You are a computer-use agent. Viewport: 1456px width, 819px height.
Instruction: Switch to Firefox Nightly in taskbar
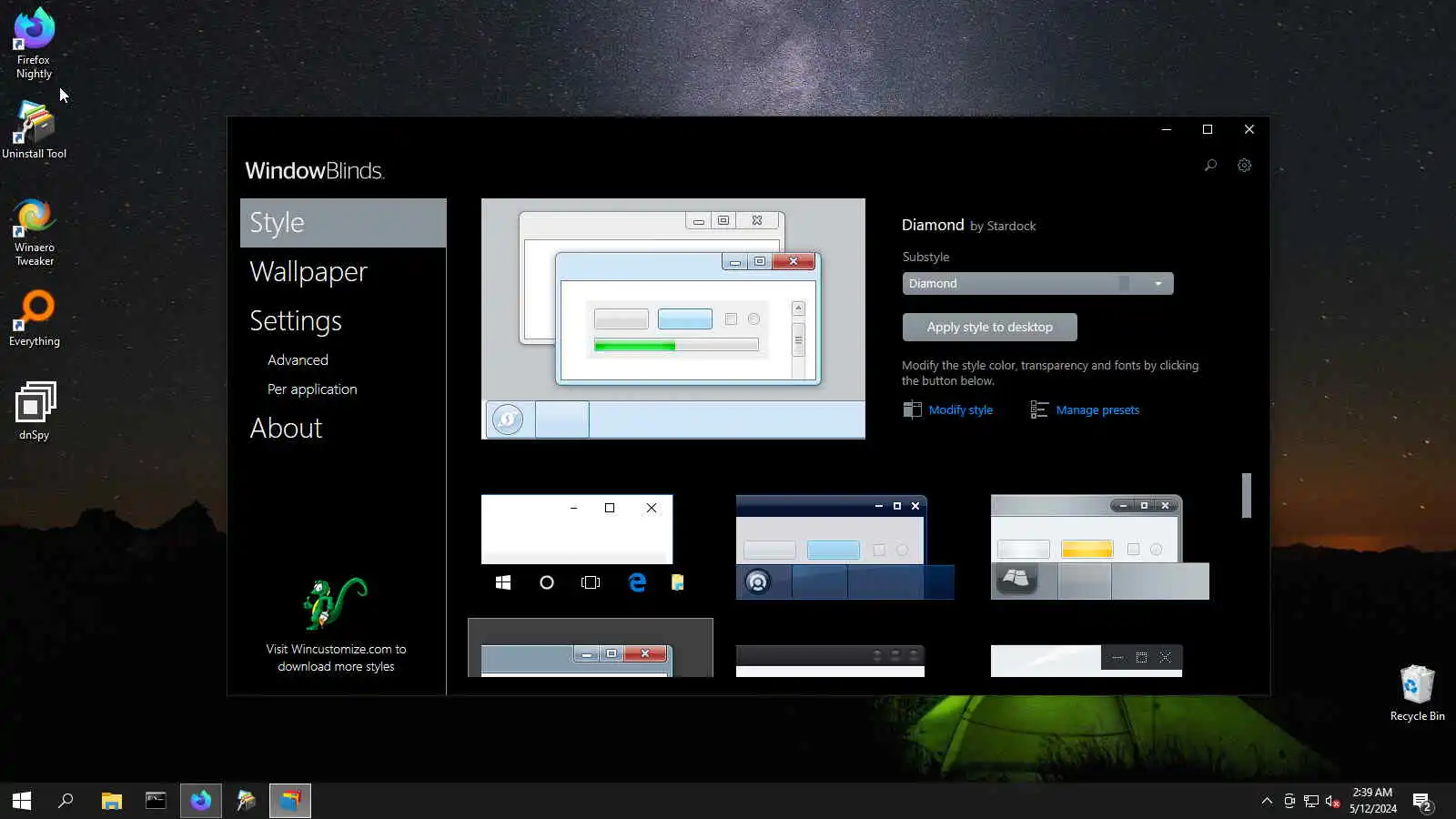click(x=200, y=801)
